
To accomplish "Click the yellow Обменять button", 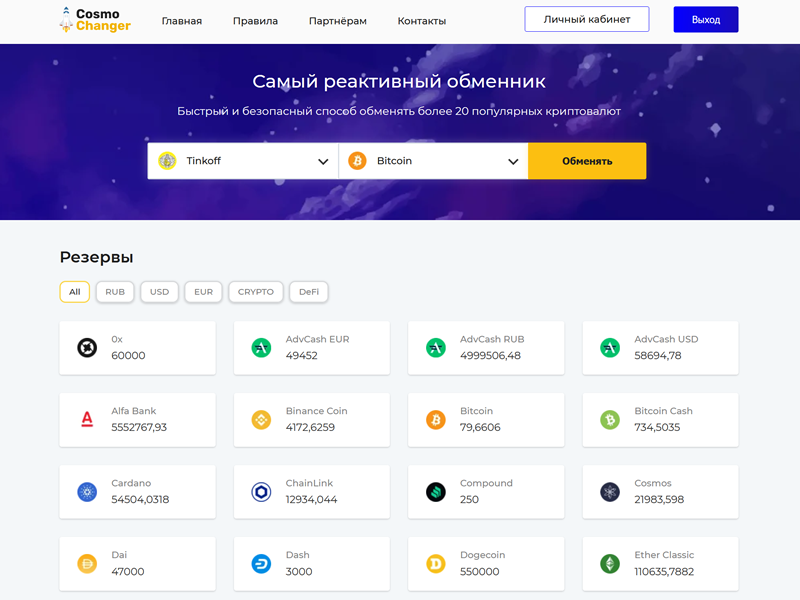I will [587, 161].
